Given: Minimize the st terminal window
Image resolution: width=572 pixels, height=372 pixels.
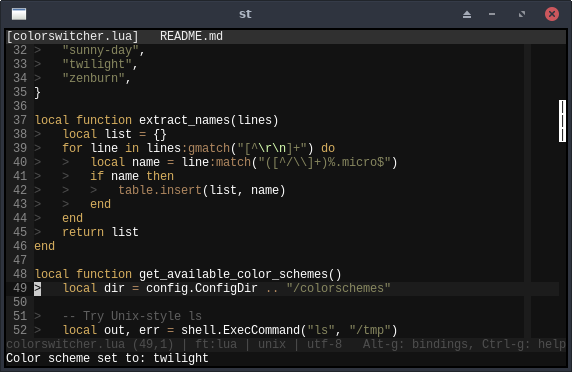Looking at the screenshot, I should [x=492, y=14].
